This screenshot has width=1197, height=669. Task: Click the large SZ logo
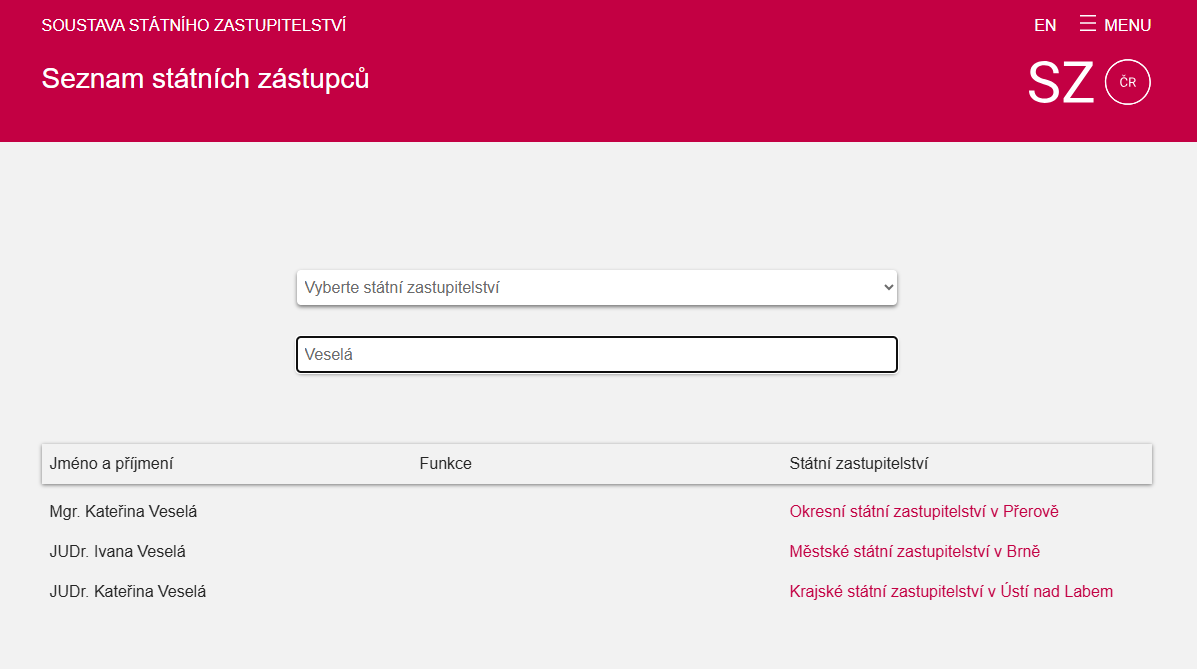[1060, 83]
